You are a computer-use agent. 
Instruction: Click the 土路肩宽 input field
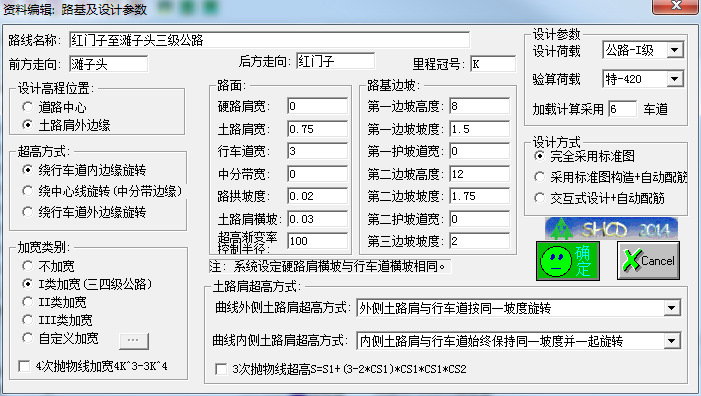[x=317, y=129]
